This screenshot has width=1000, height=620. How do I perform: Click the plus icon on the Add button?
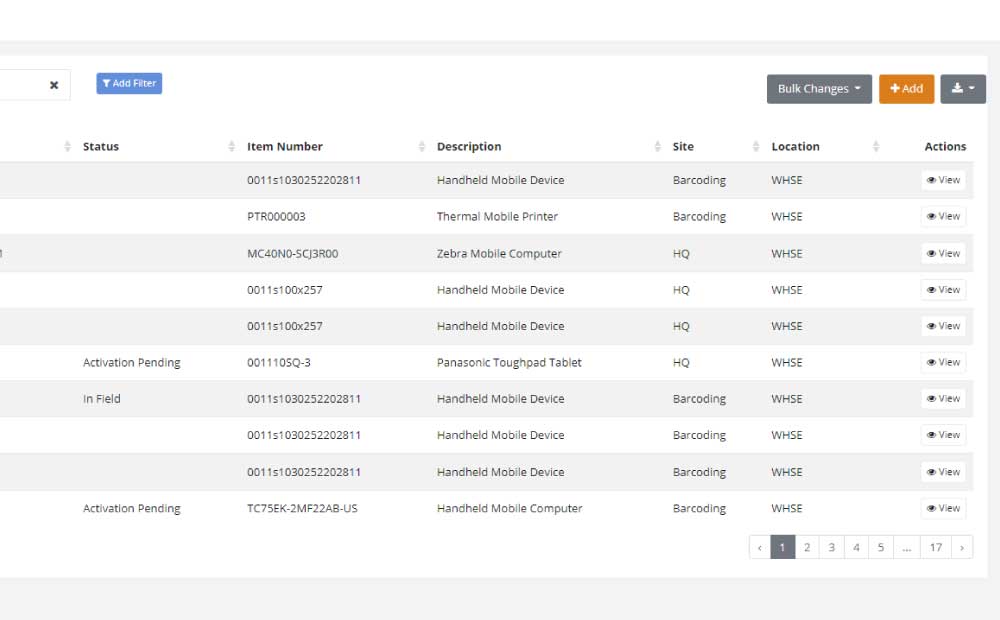click(x=895, y=88)
